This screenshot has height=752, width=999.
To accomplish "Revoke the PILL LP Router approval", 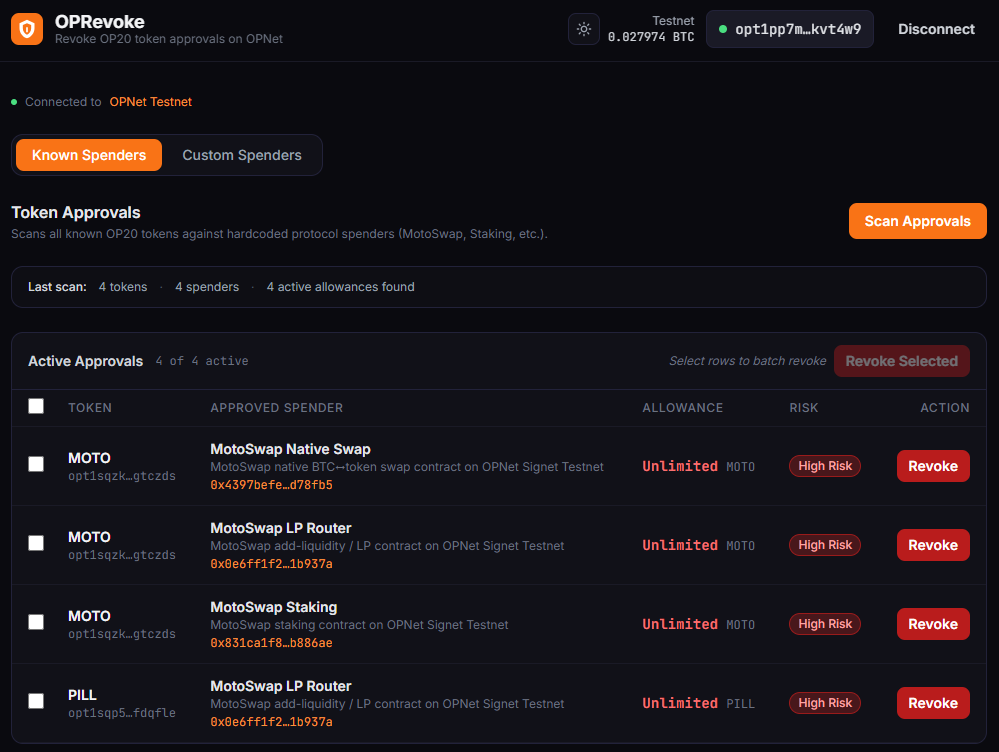I will pos(932,703).
